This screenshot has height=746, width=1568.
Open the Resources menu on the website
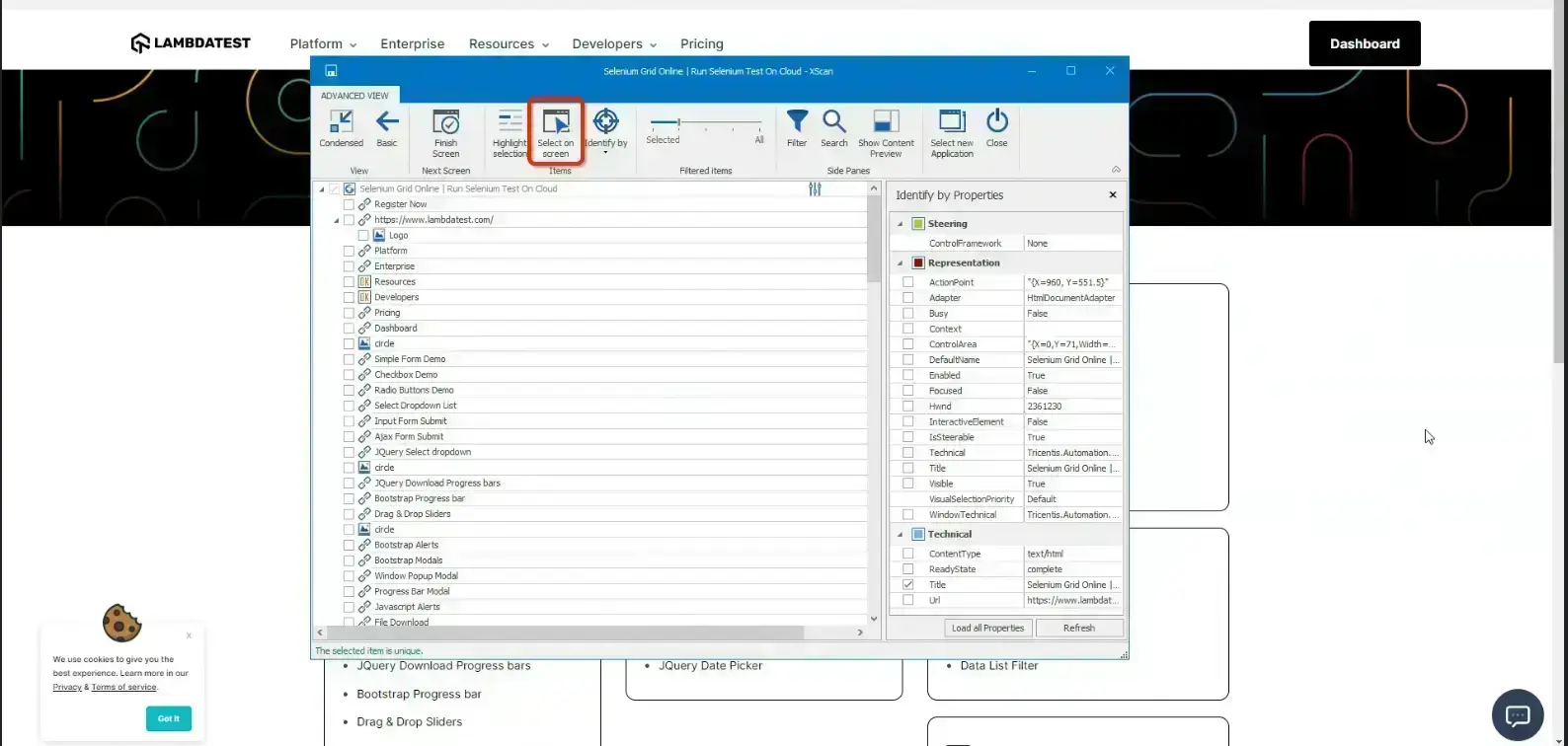point(509,44)
